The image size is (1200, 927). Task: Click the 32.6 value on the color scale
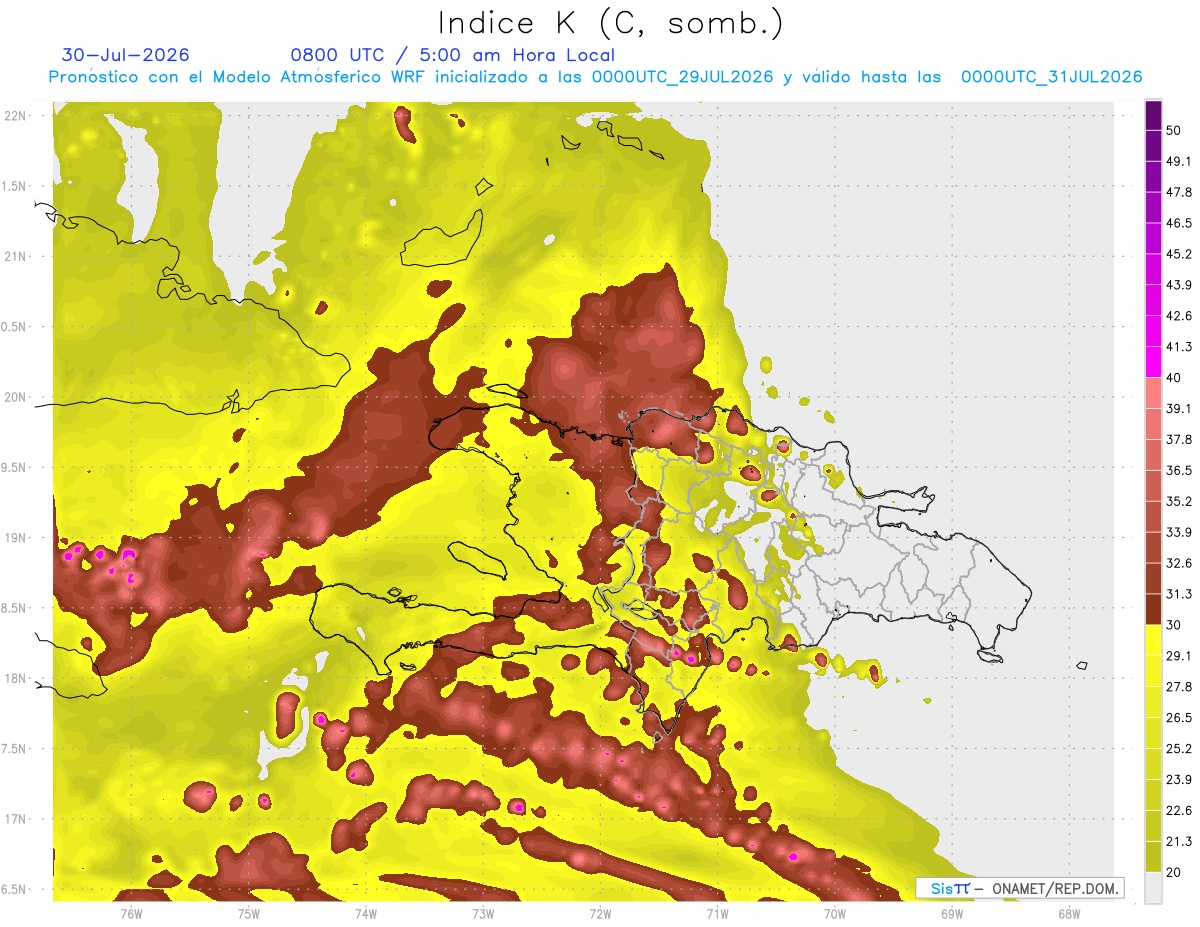pos(1179,563)
